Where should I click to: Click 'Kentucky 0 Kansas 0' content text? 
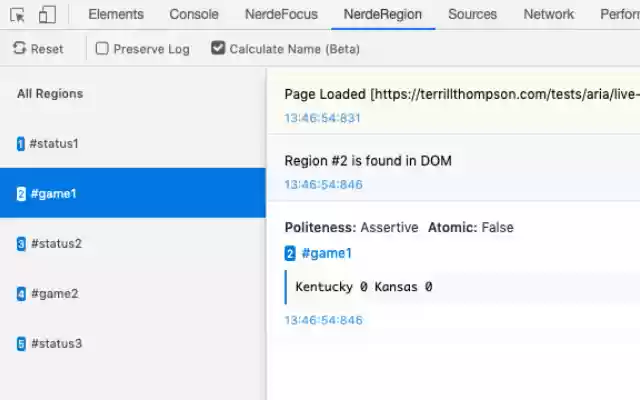tap(364, 287)
